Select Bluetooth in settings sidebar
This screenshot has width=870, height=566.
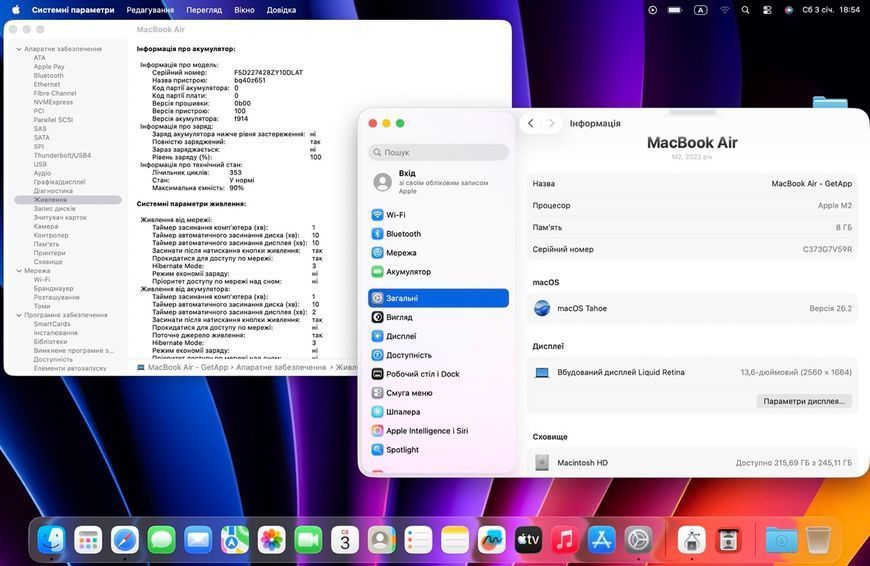pyautogui.click(x=438, y=234)
